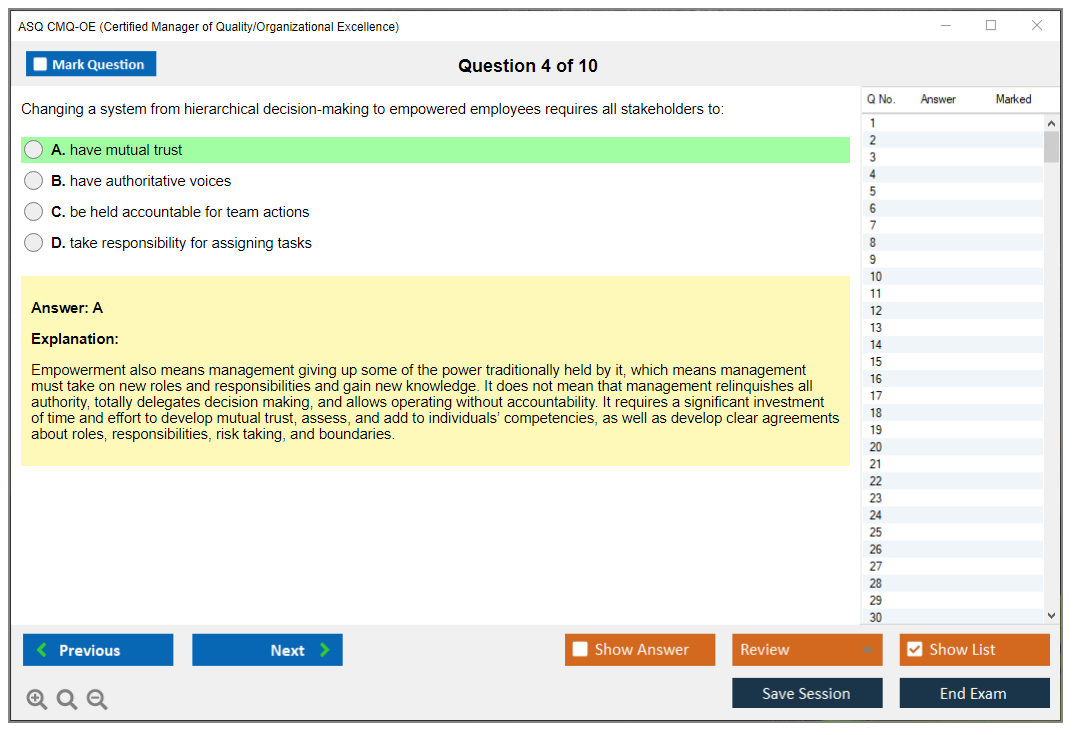Screen dimensions: 1075x735
Task: Open the Review dropdown menu
Action: (x=807, y=650)
